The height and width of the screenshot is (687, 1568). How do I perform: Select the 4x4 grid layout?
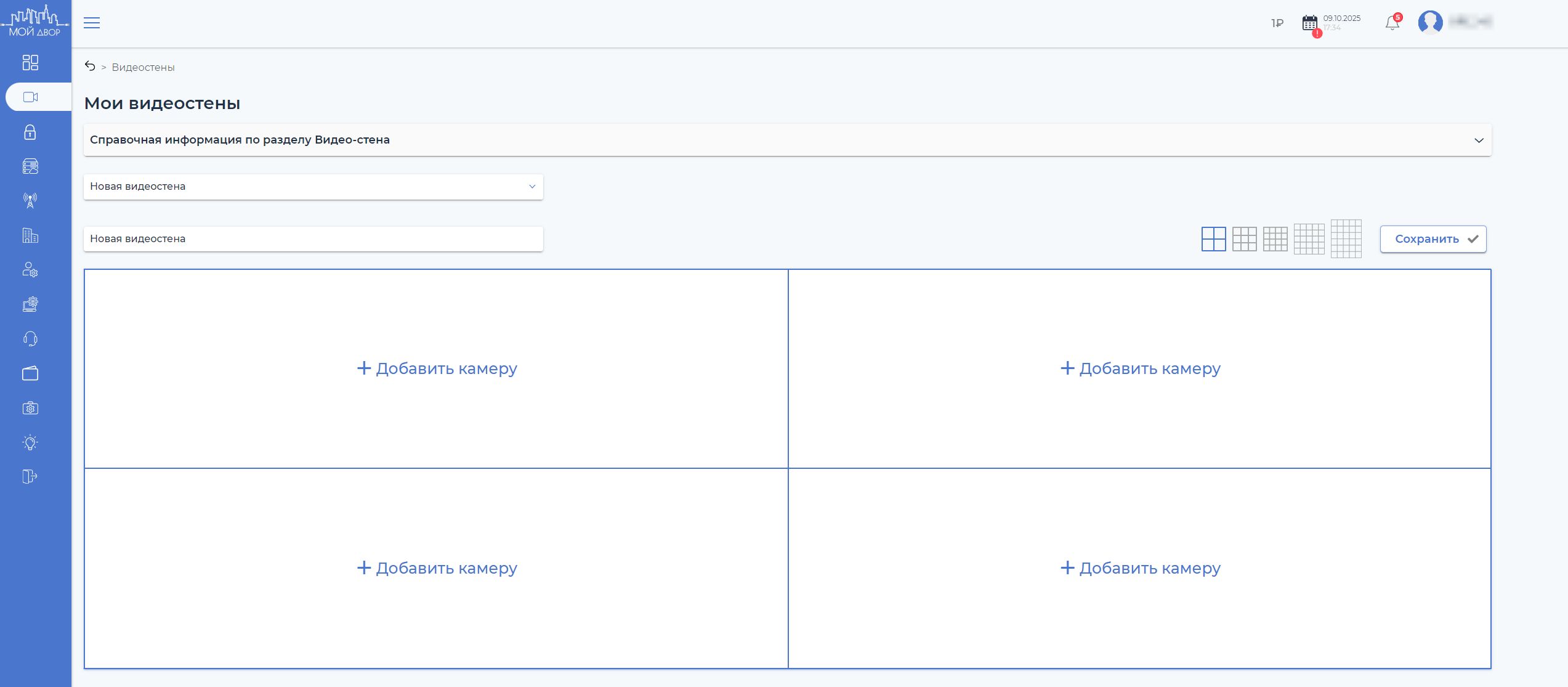coord(1275,239)
